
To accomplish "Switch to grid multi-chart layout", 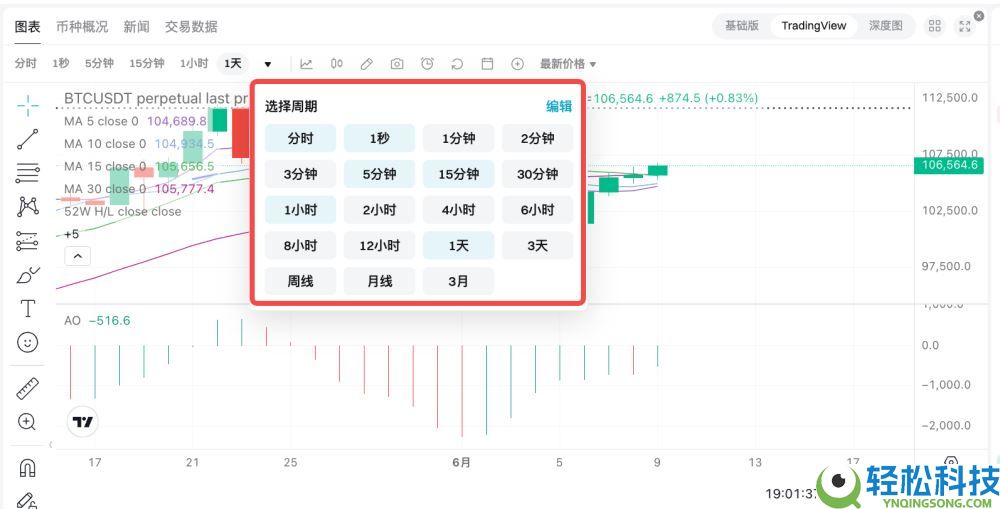I will pyautogui.click(x=934, y=26).
